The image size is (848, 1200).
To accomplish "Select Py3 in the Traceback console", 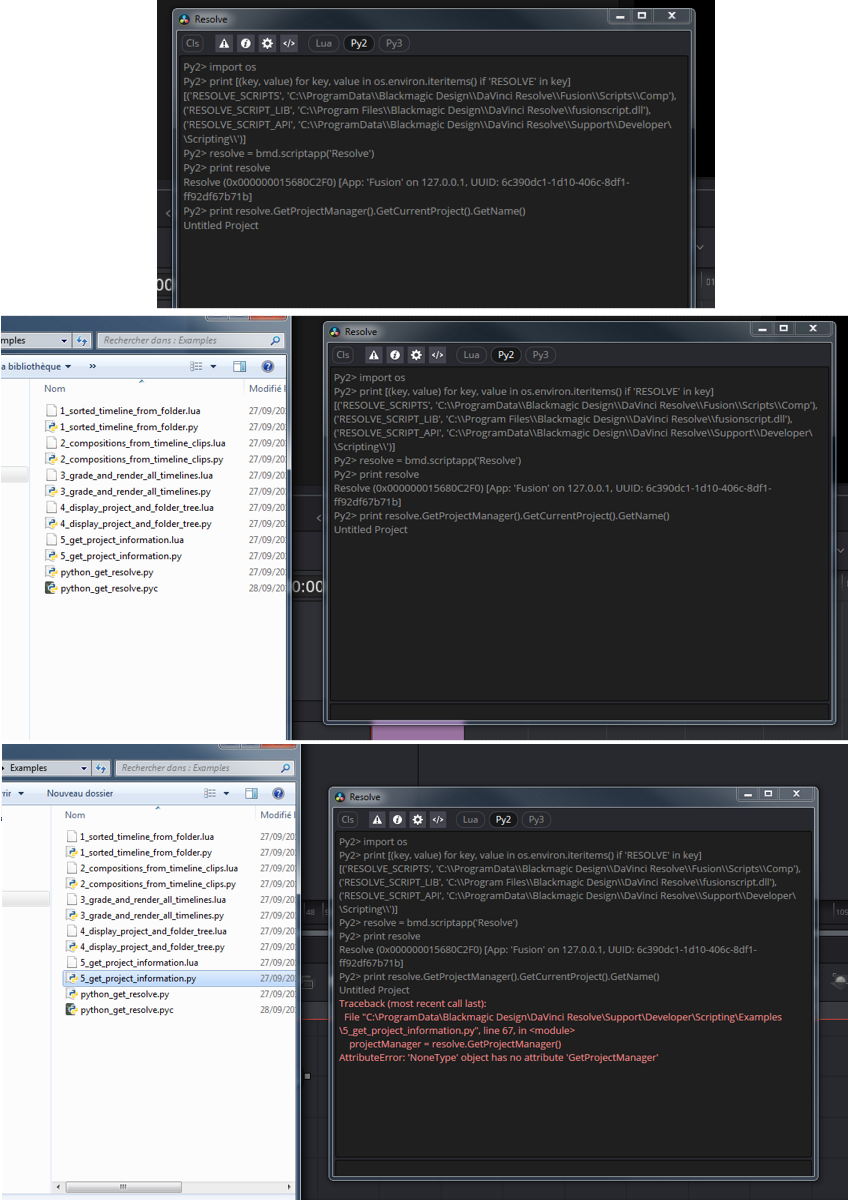I will tap(536, 819).
